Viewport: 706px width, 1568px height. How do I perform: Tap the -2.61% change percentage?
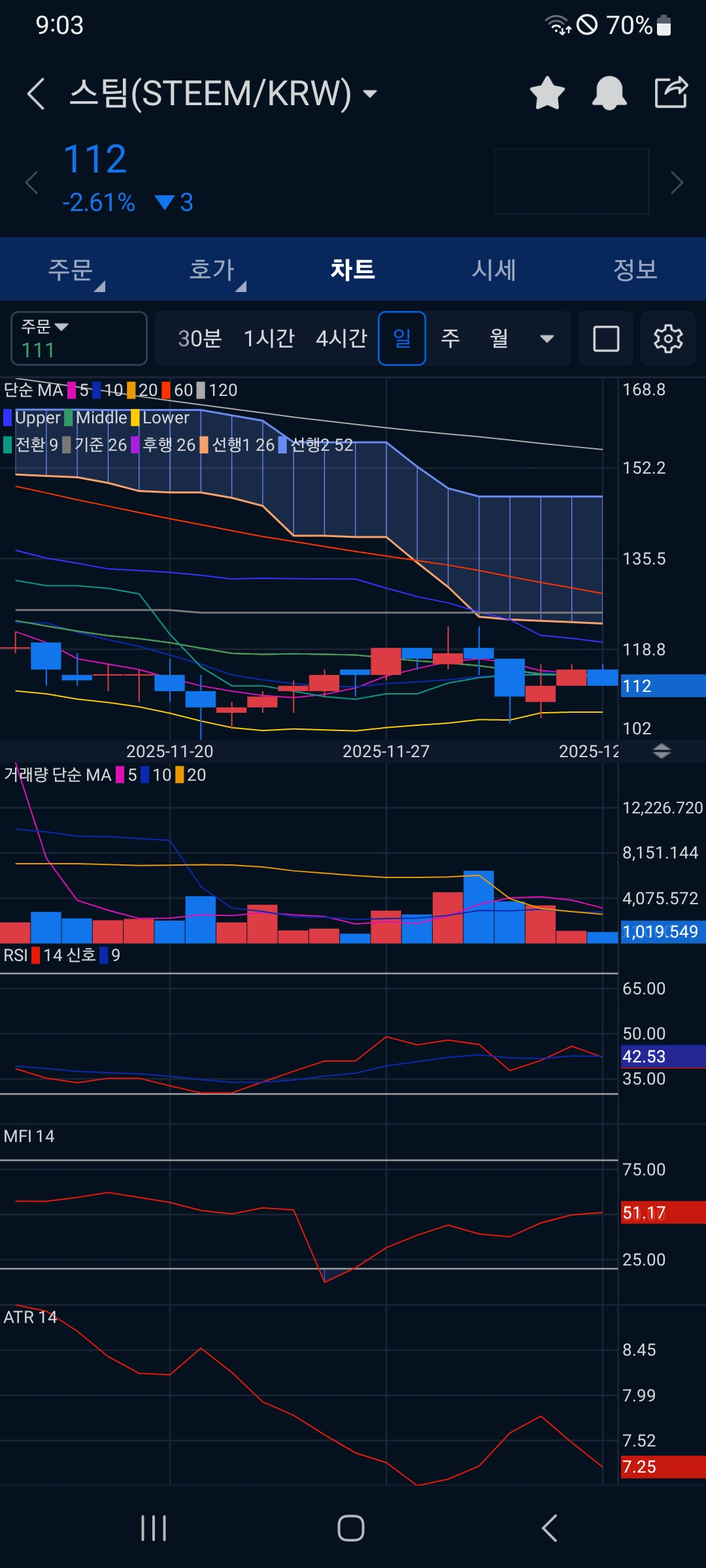click(x=99, y=203)
